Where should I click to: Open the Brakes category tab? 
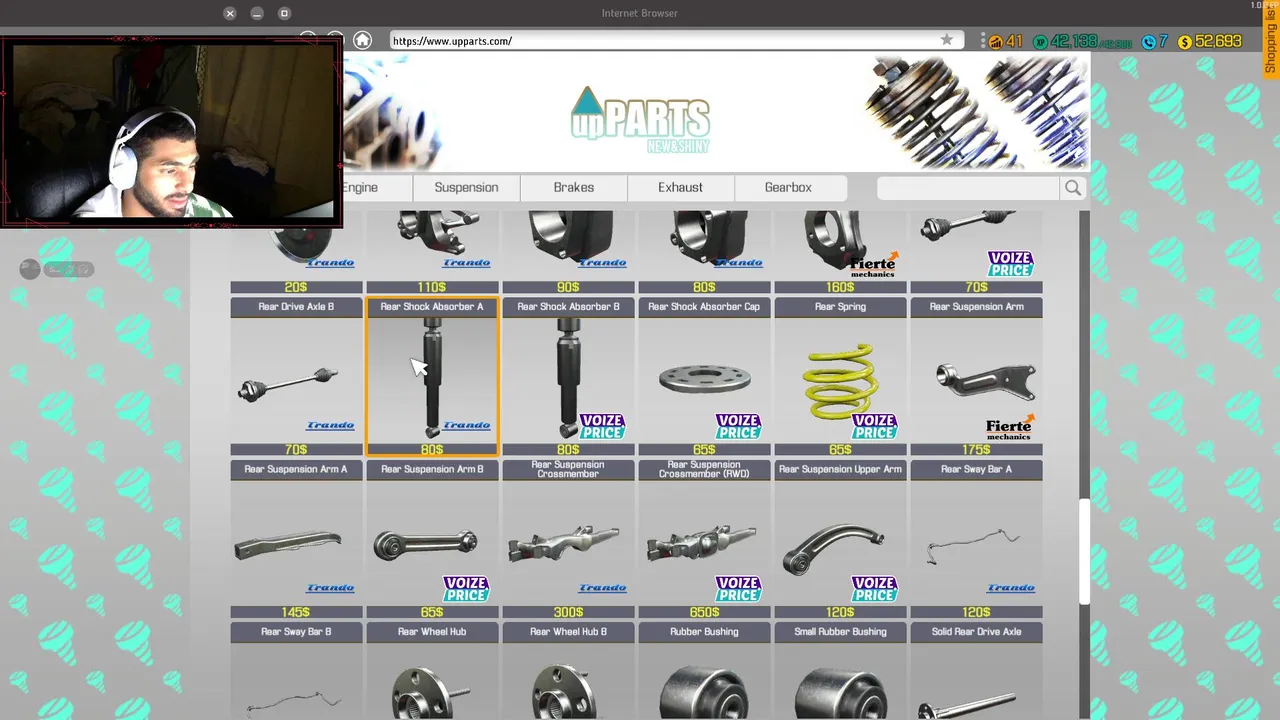pyautogui.click(x=574, y=188)
